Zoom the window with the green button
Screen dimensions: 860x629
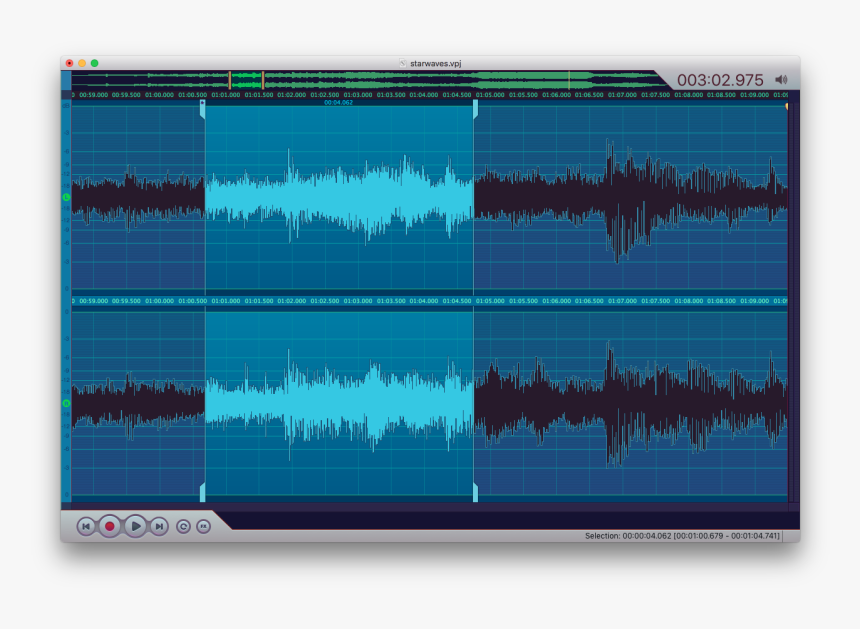pos(94,63)
